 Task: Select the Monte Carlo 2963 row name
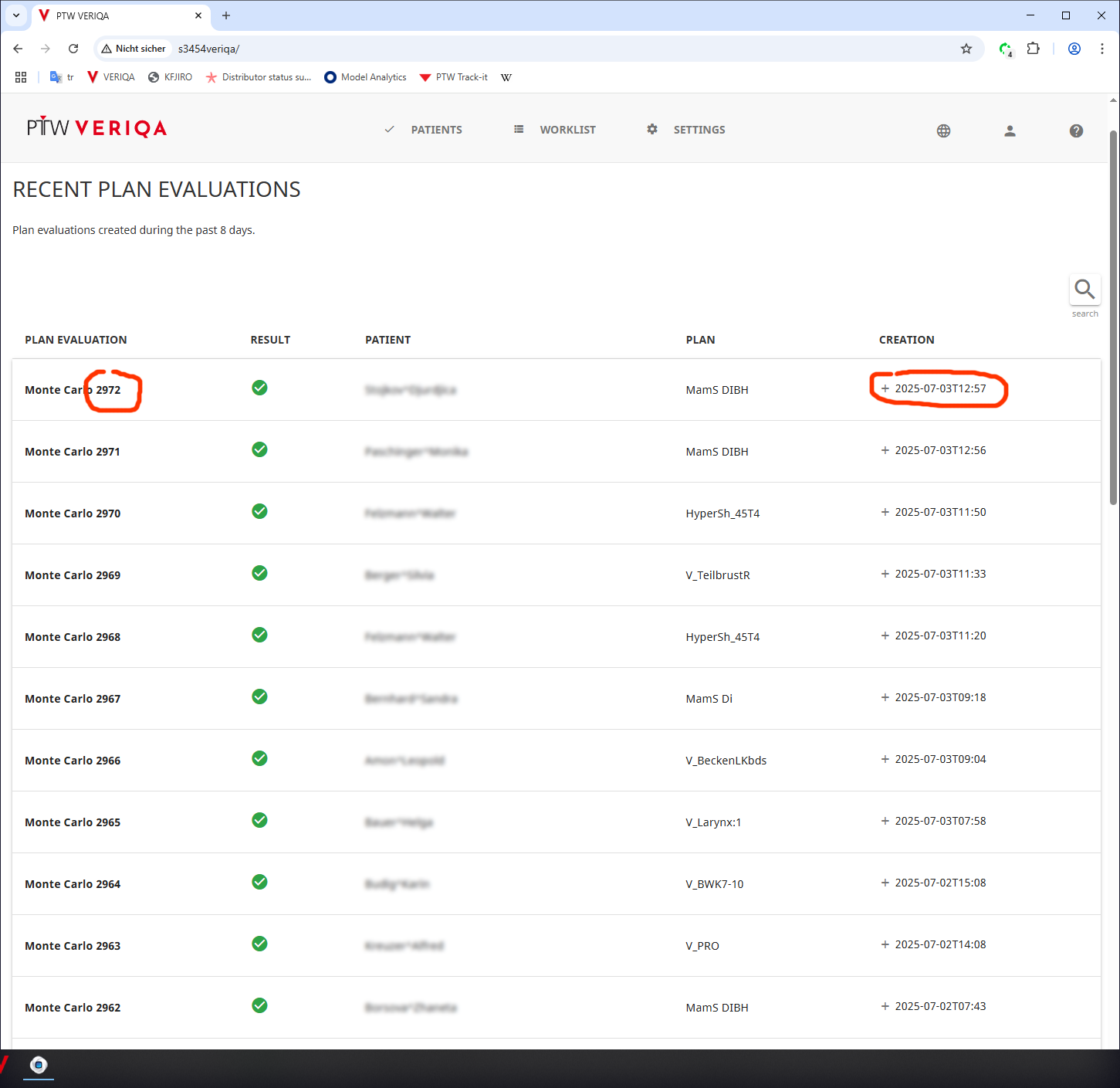point(73,946)
